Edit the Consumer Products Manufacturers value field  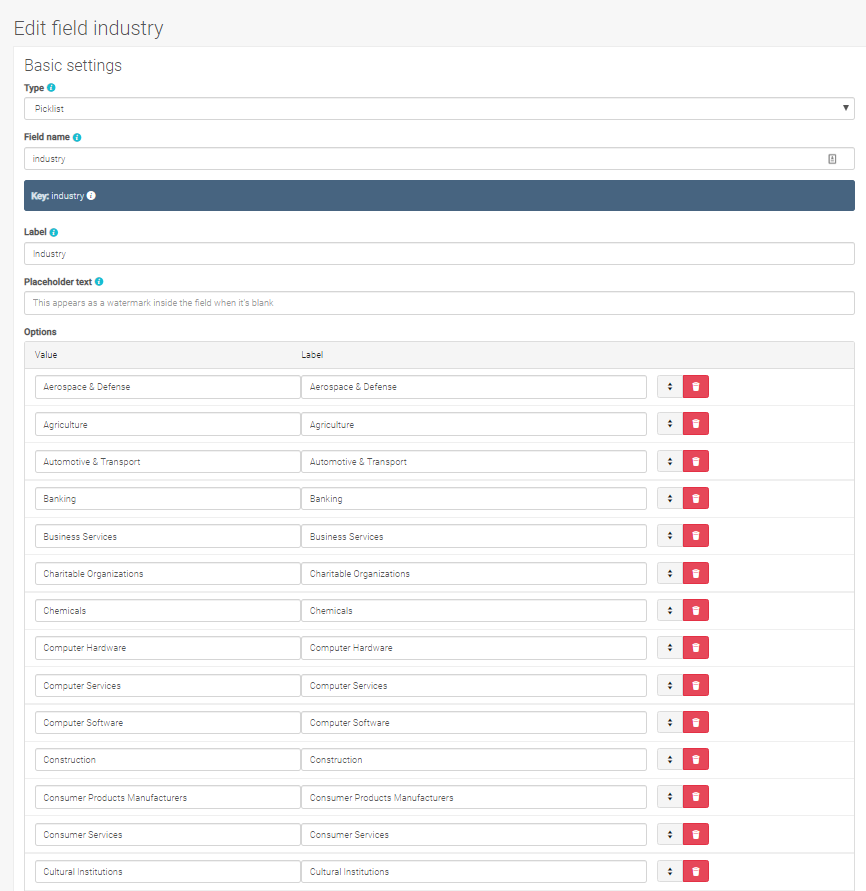point(168,797)
